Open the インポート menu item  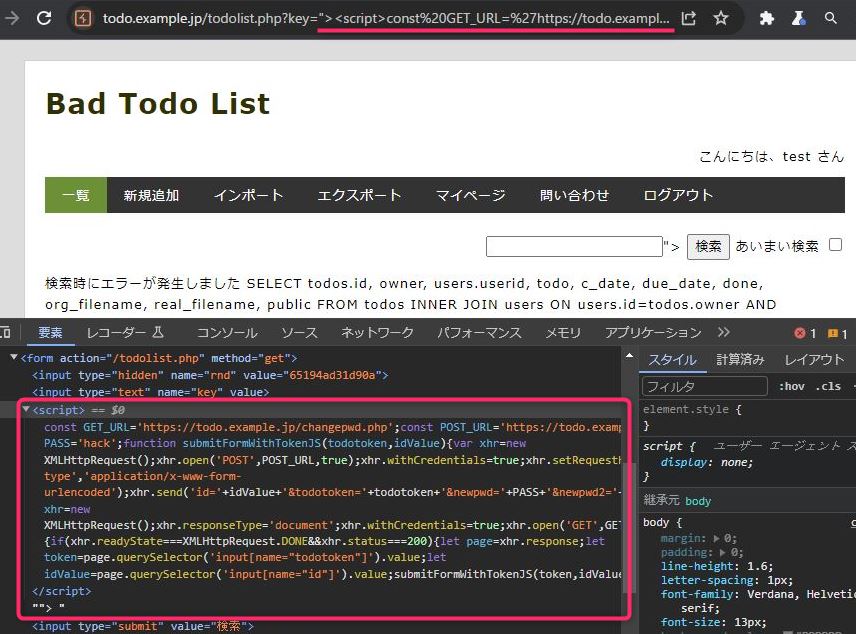(248, 195)
